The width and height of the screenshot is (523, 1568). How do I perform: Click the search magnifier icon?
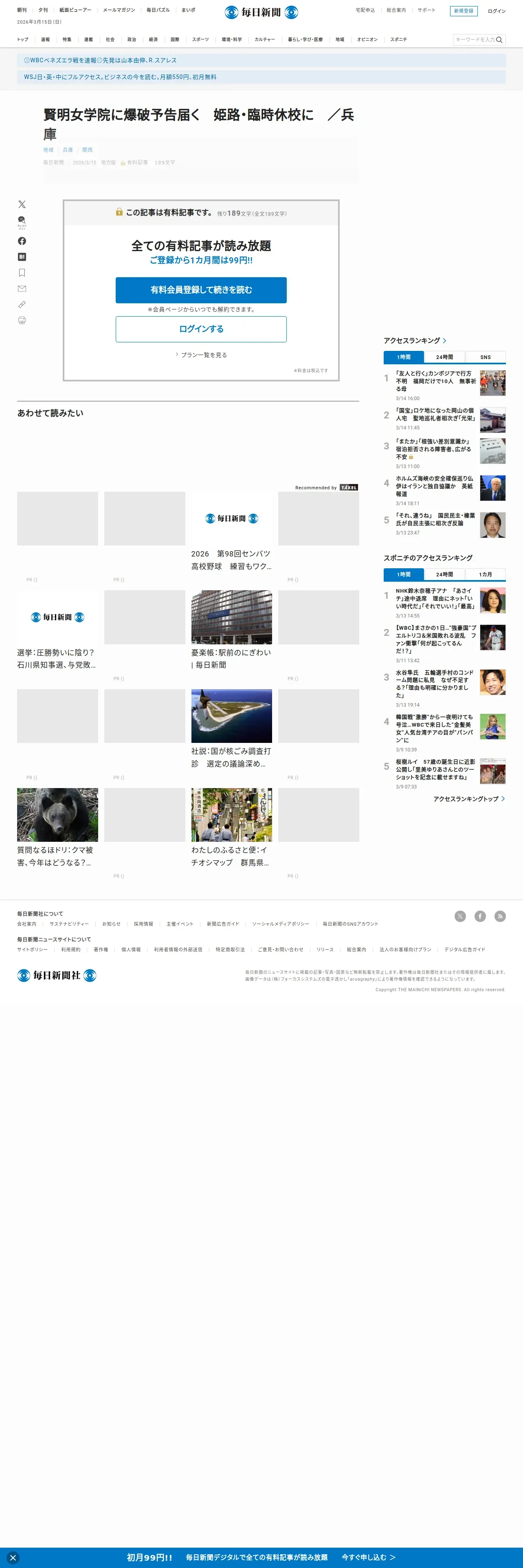tap(499, 39)
